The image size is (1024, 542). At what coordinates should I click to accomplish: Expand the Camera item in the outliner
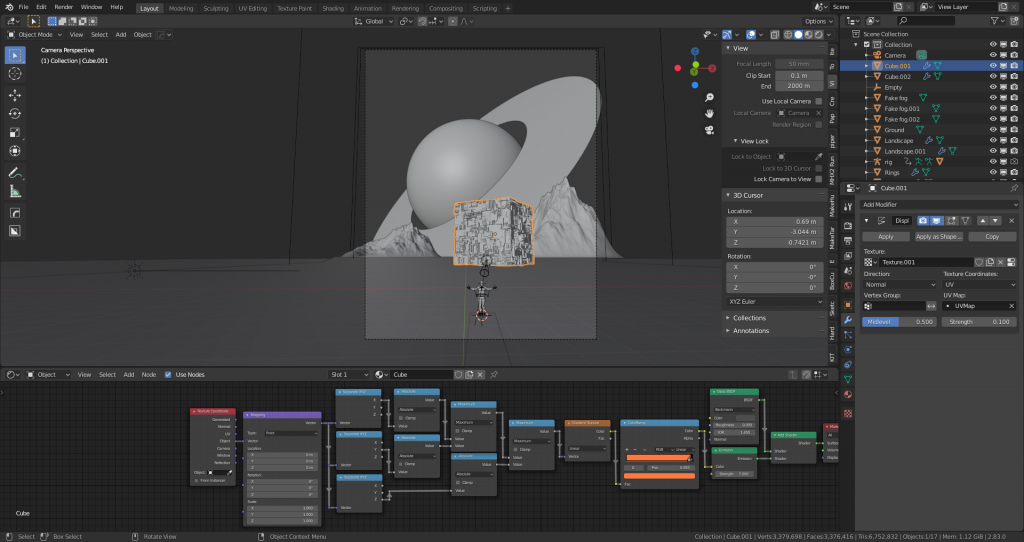click(867, 56)
